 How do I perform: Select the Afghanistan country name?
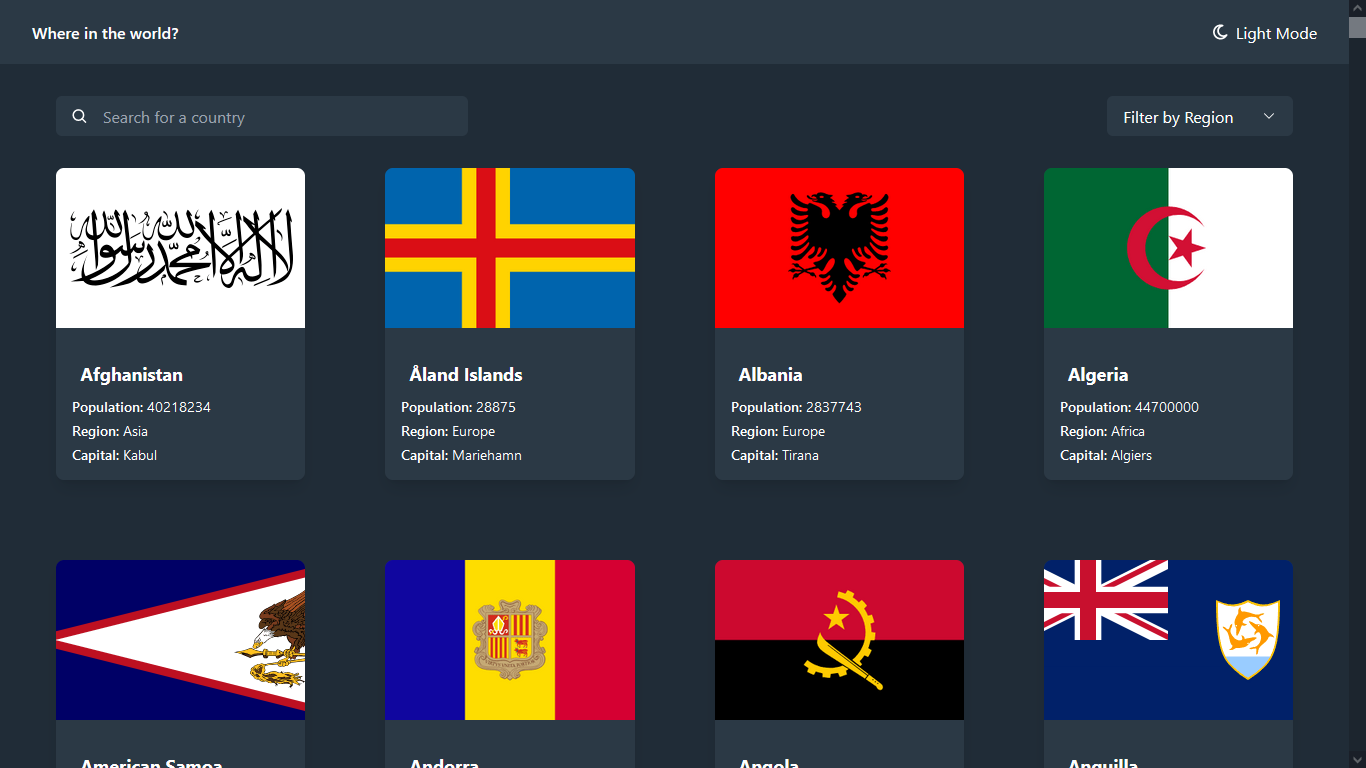click(131, 375)
